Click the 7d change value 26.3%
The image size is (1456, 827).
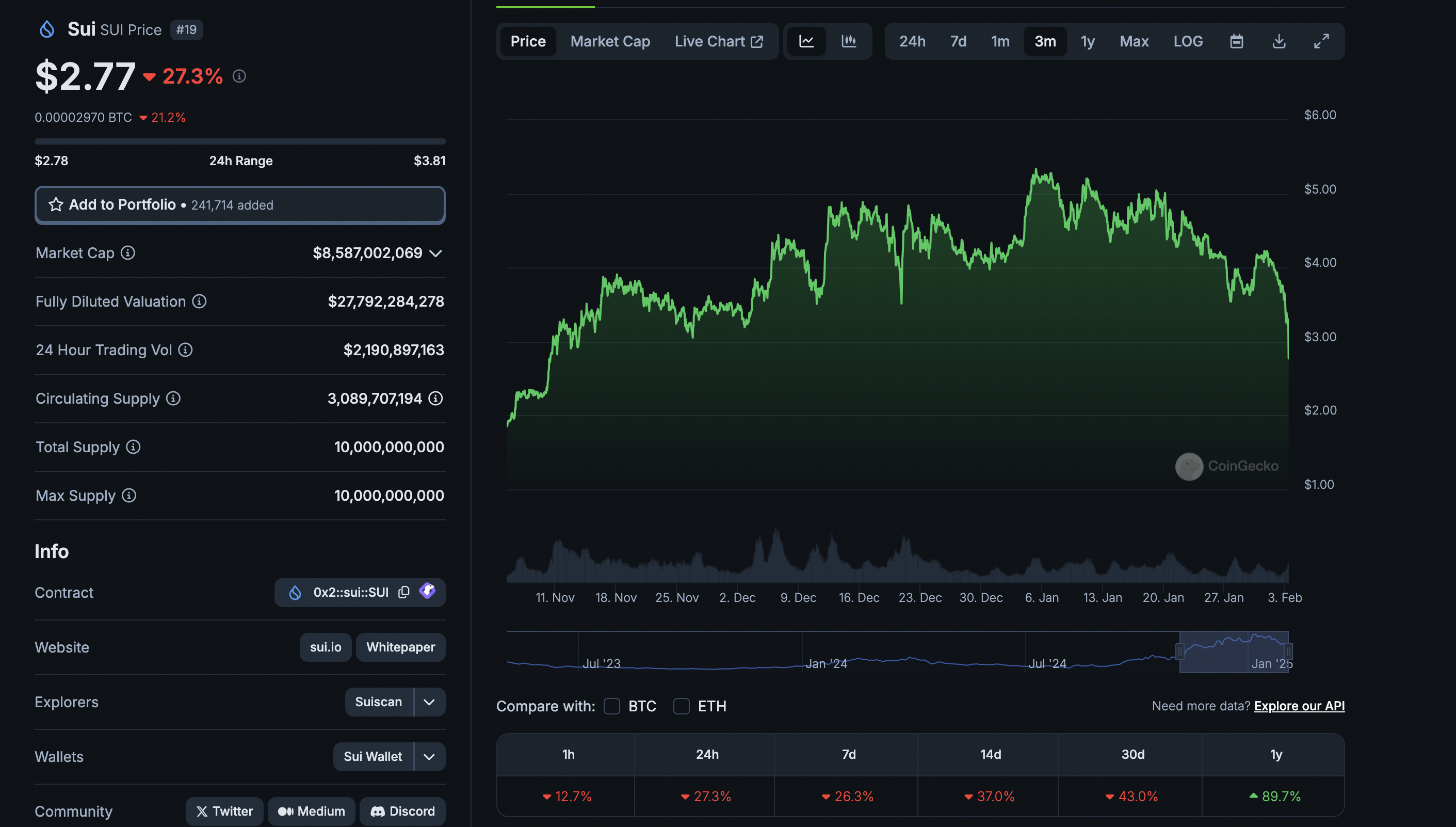(x=848, y=797)
